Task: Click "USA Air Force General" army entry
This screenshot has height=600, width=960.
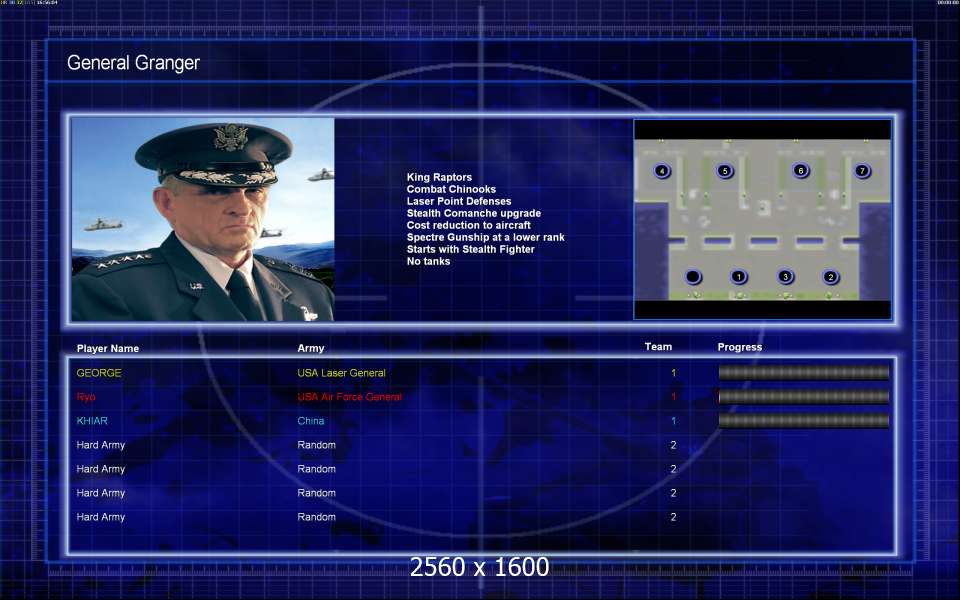Action: (x=350, y=397)
